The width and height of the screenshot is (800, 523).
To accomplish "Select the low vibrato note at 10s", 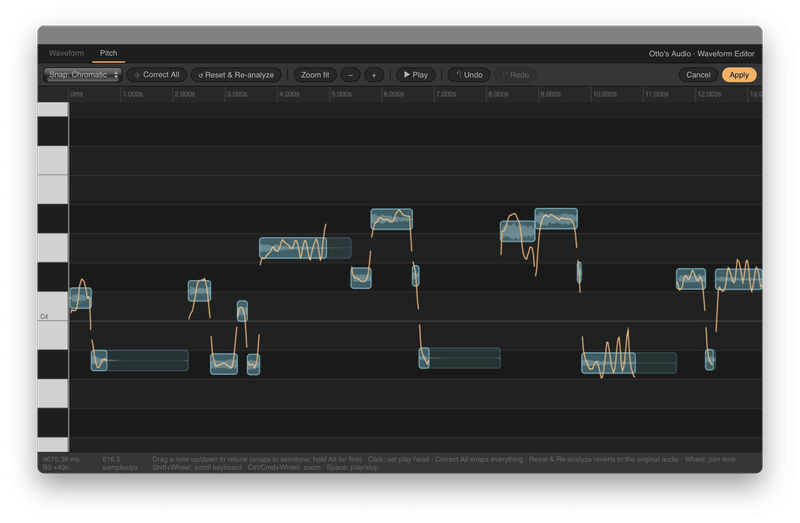I will coord(629,363).
